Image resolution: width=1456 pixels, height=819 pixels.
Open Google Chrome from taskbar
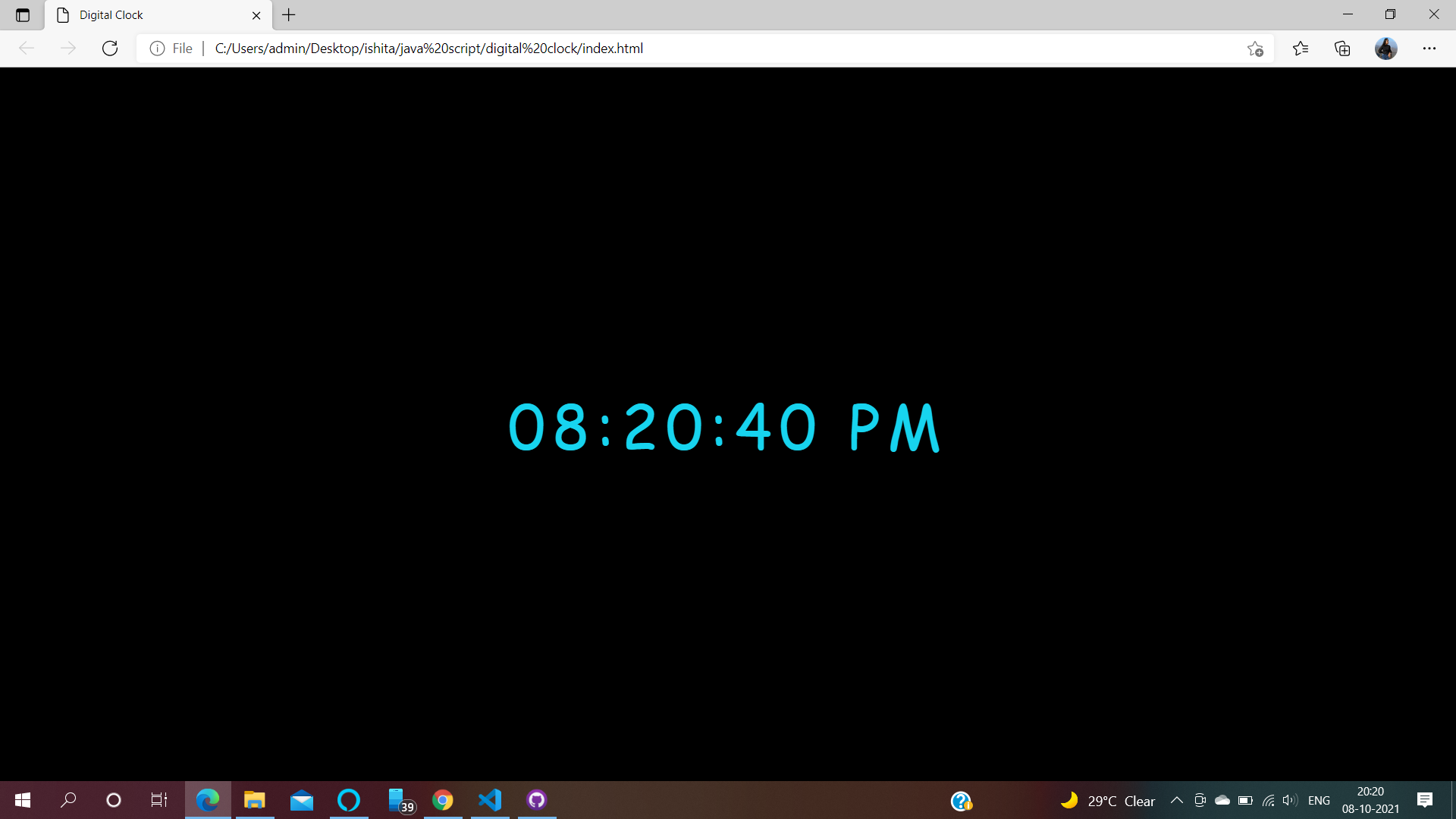tap(443, 800)
